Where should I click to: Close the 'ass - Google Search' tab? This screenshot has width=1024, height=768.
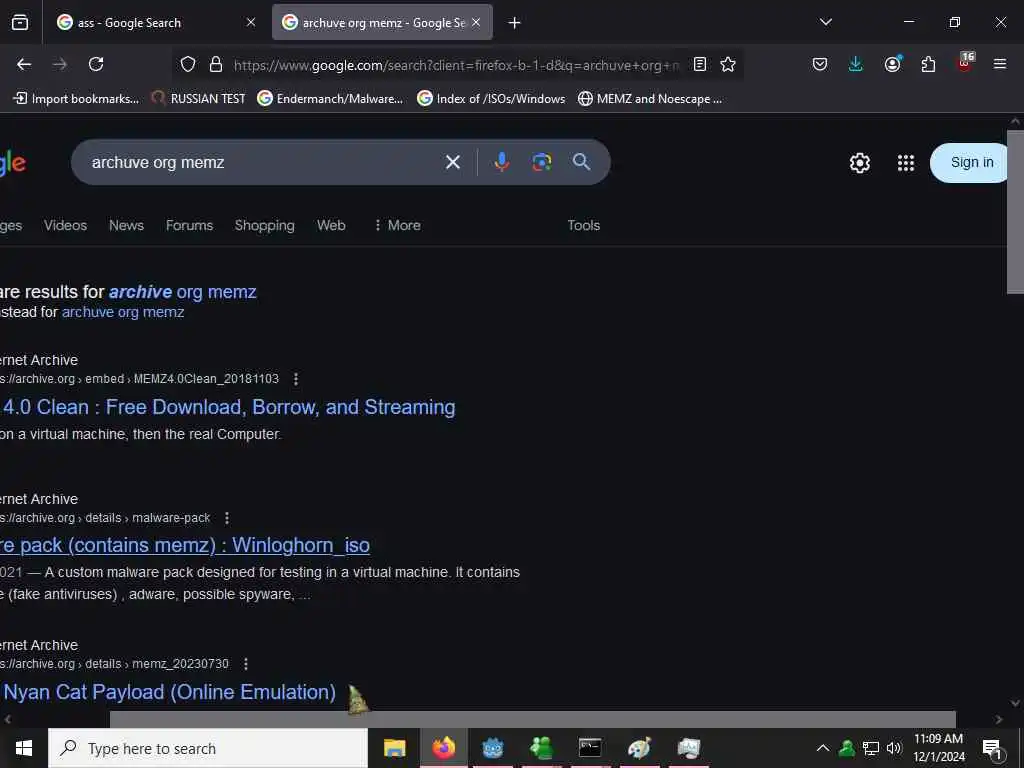point(251,22)
